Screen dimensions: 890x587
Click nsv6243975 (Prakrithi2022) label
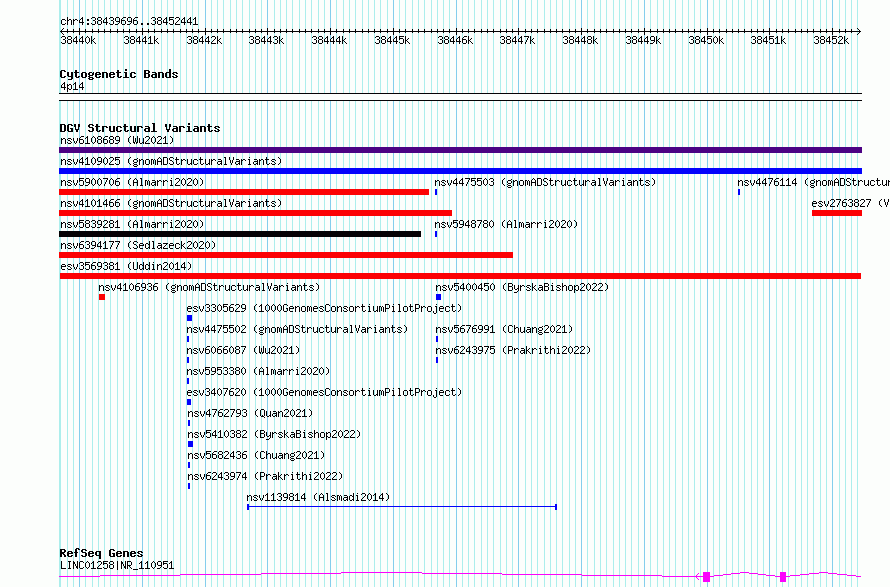point(513,350)
